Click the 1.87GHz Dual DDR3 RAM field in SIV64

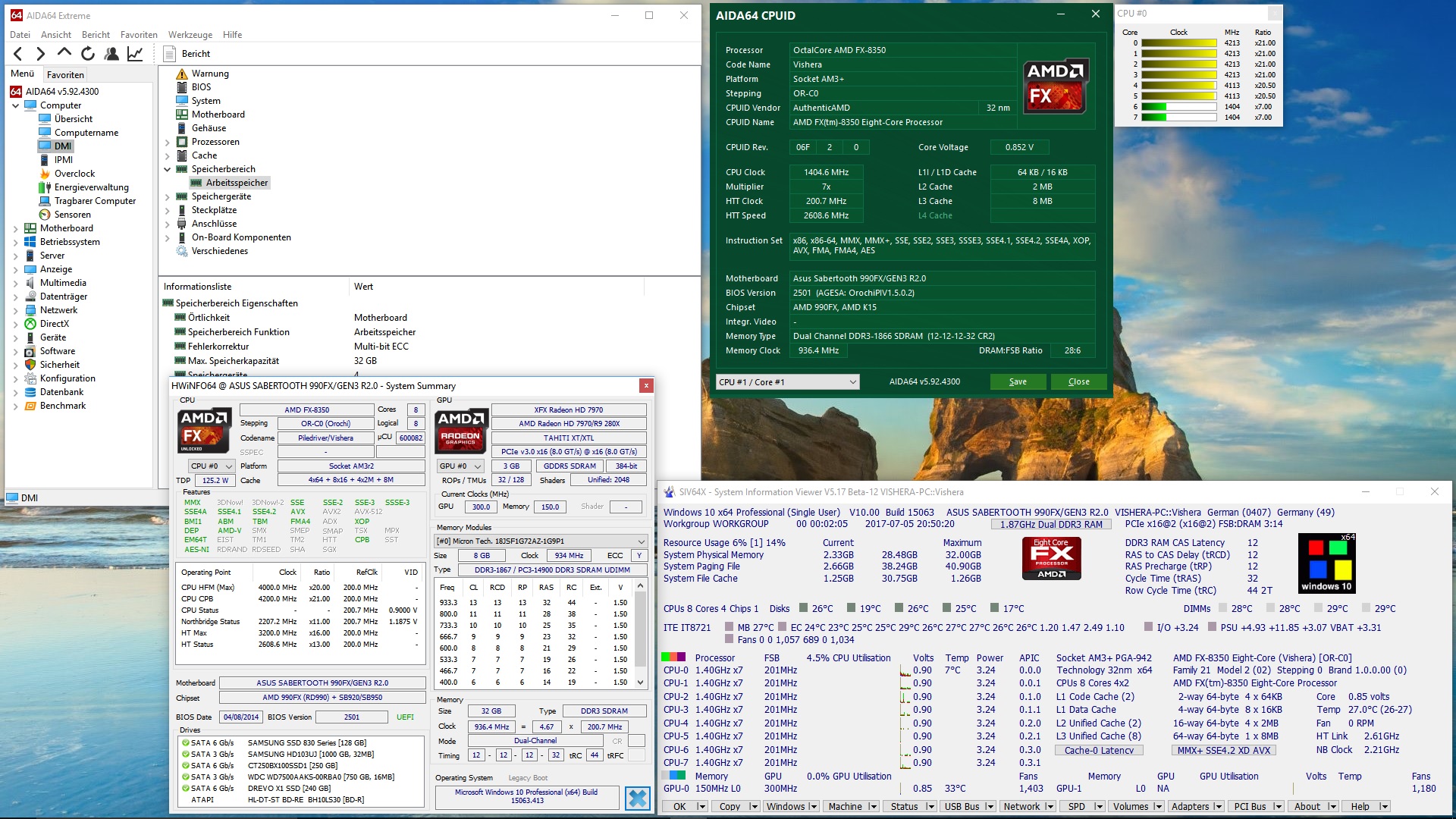(x=1051, y=525)
